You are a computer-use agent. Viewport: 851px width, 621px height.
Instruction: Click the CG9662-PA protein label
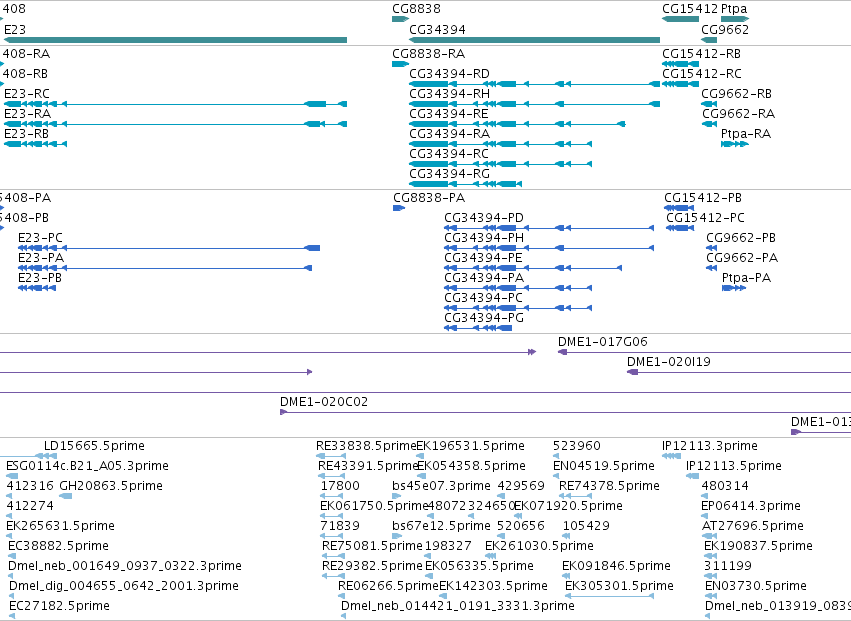[742, 258]
